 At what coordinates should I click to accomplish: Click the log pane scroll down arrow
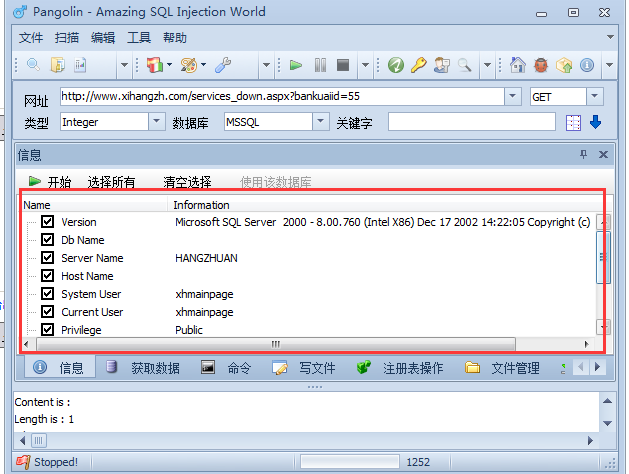pos(607,423)
